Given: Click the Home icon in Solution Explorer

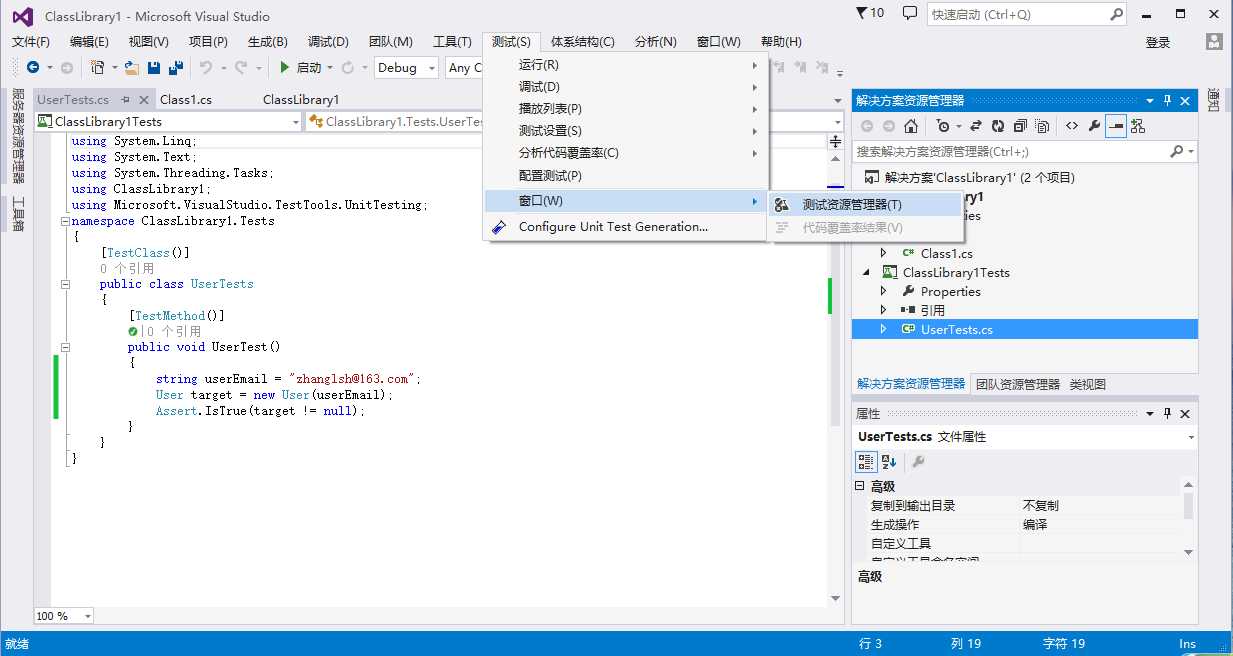Looking at the screenshot, I should coord(911,126).
